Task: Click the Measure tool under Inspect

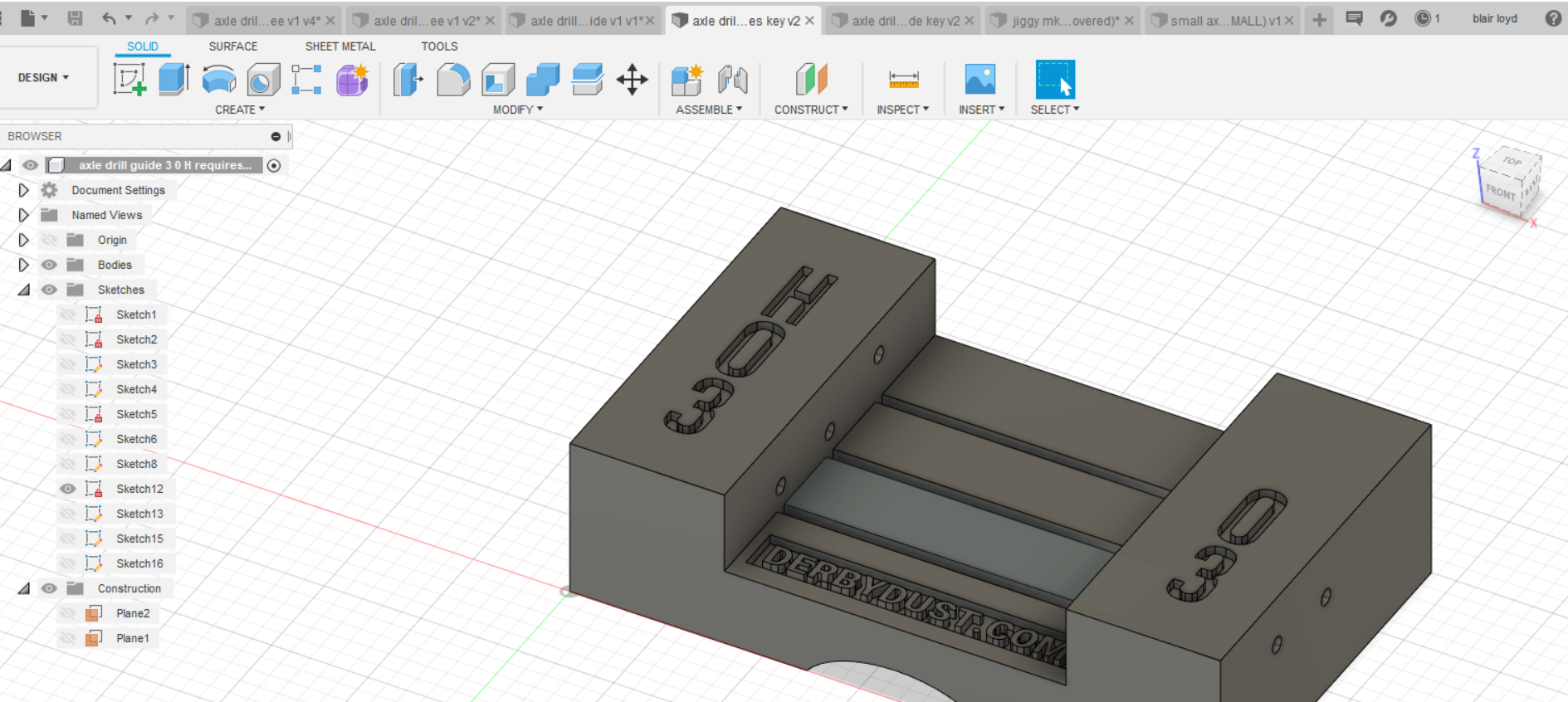Action: point(903,80)
